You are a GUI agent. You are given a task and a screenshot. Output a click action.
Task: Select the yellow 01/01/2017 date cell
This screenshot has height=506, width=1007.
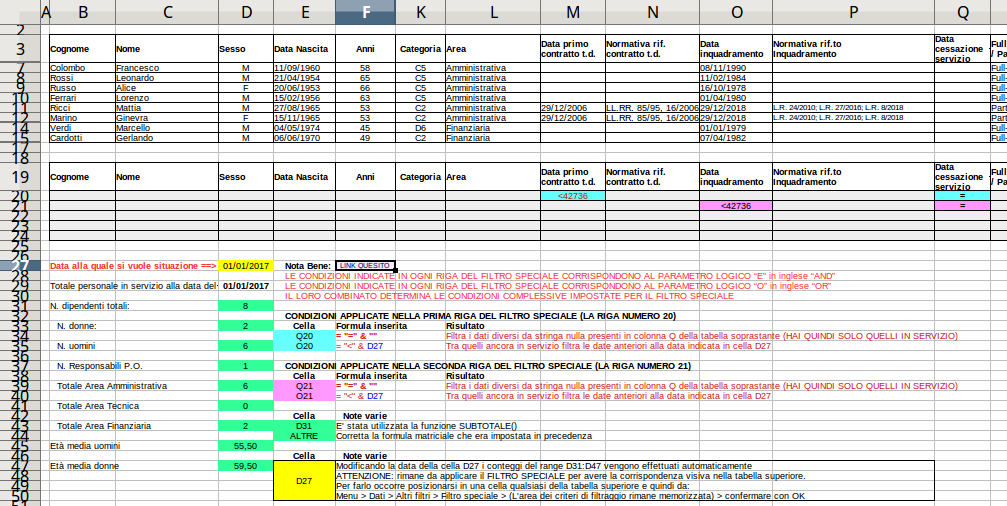pyautogui.click(x=245, y=266)
